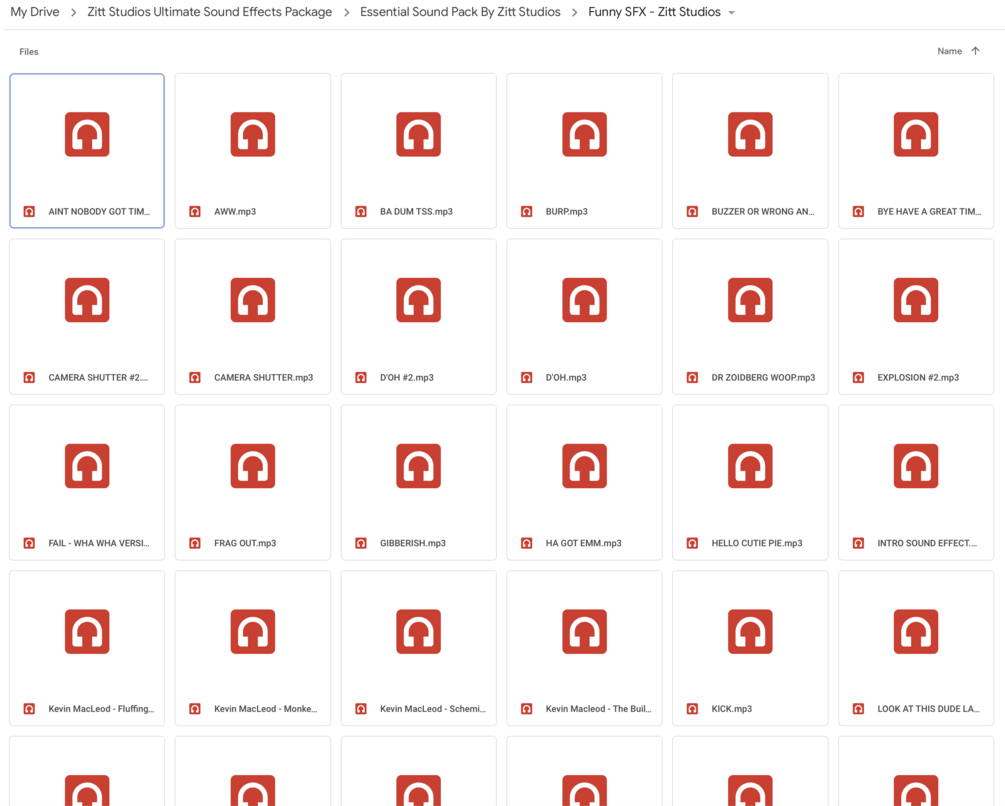Reverse sort direction with the arrow
This screenshot has width=1005, height=806.
[976, 51]
